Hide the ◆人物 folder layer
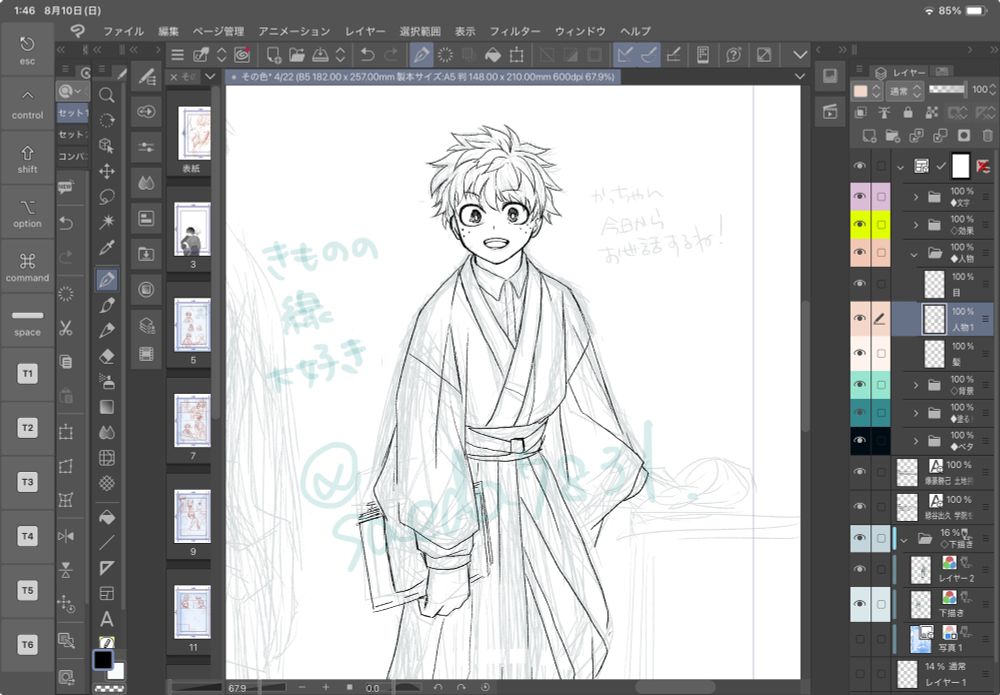The width and height of the screenshot is (1000, 695). pyautogui.click(x=860, y=252)
